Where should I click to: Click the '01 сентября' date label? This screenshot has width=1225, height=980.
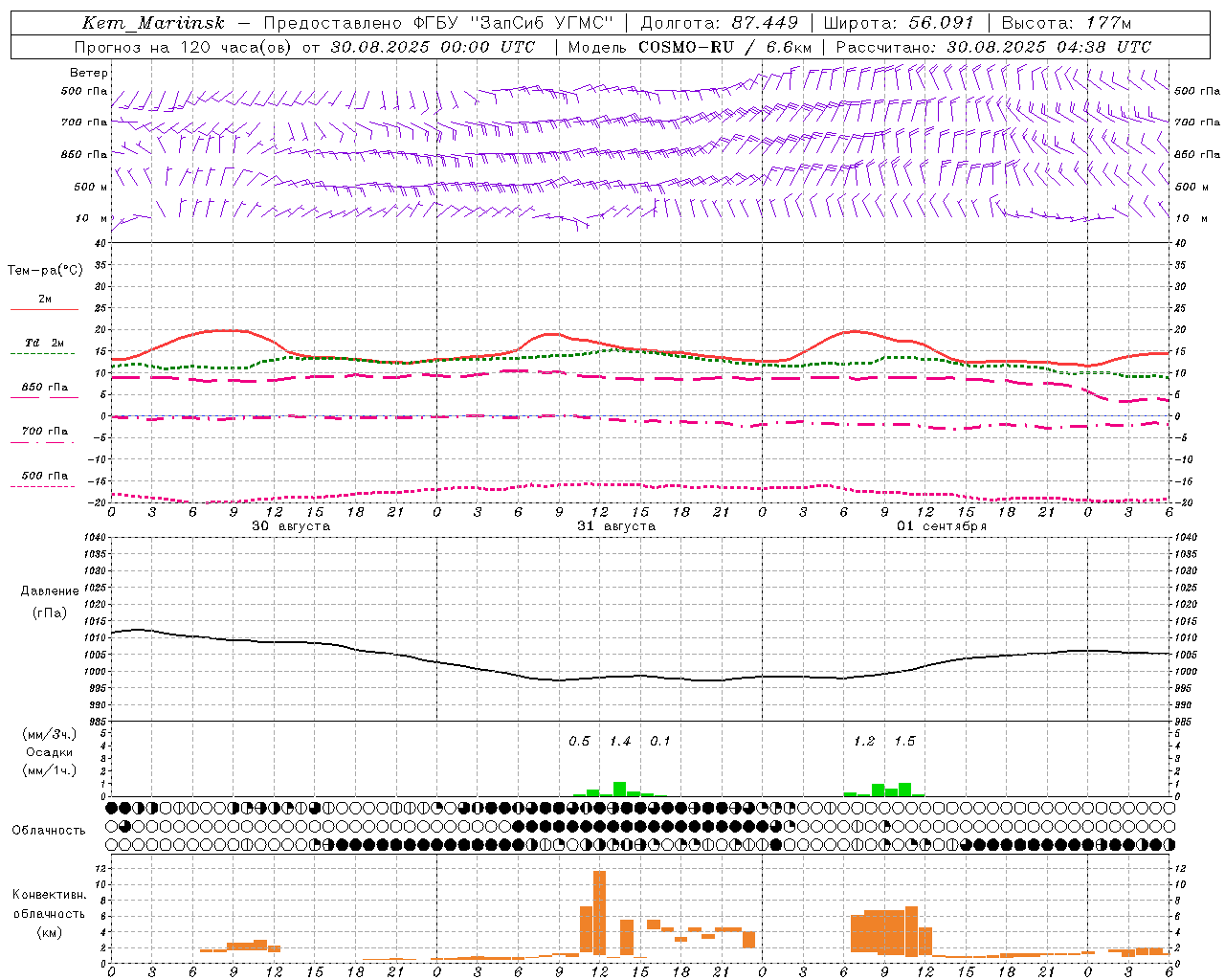tap(942, 526)
